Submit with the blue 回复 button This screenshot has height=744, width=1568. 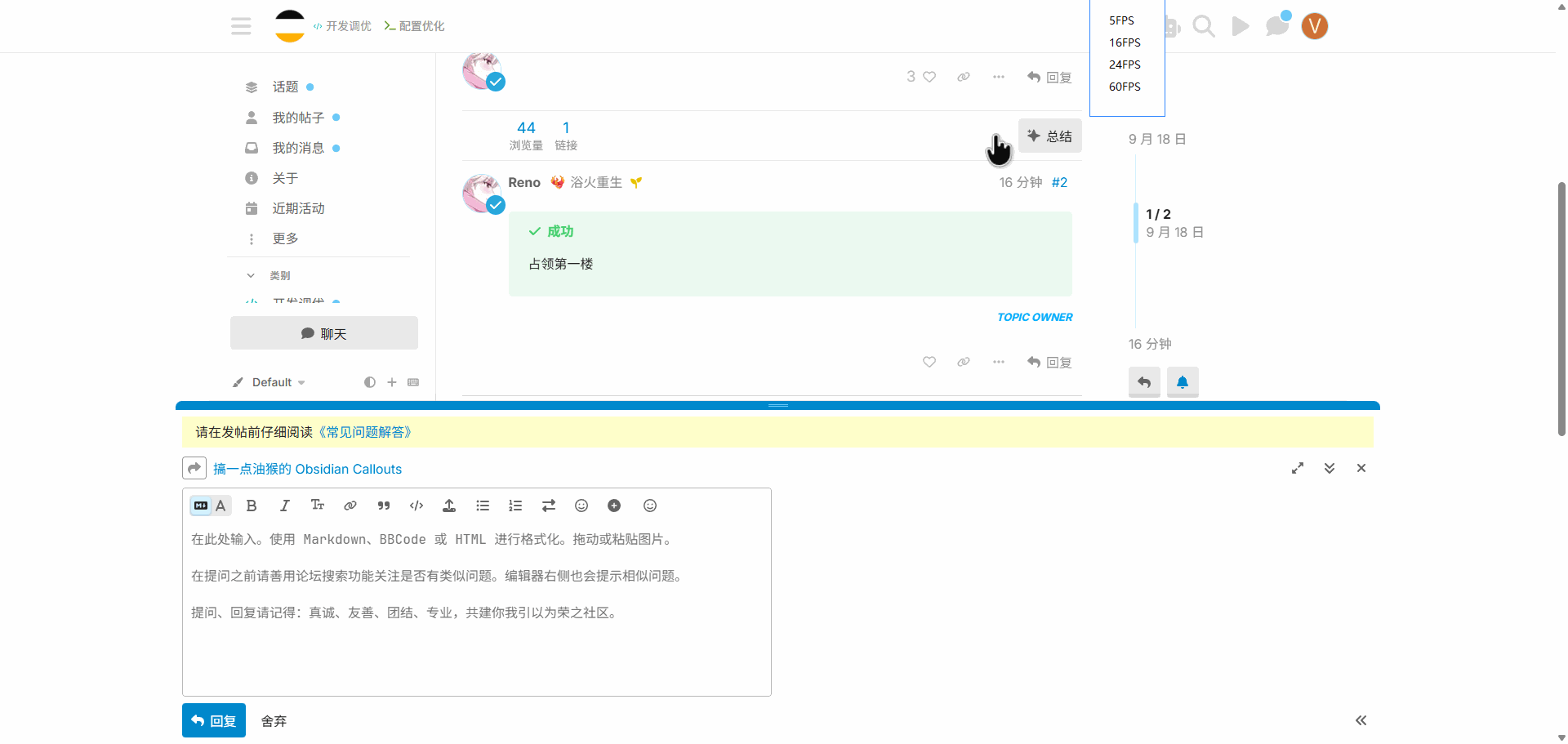pos(214,720)
